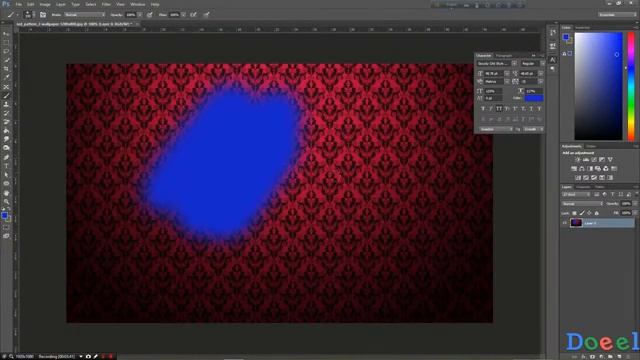This screenshot has height=360, width=640.
Task: Open the Opacity slider arrow in options bar
Action: point(140,15)
